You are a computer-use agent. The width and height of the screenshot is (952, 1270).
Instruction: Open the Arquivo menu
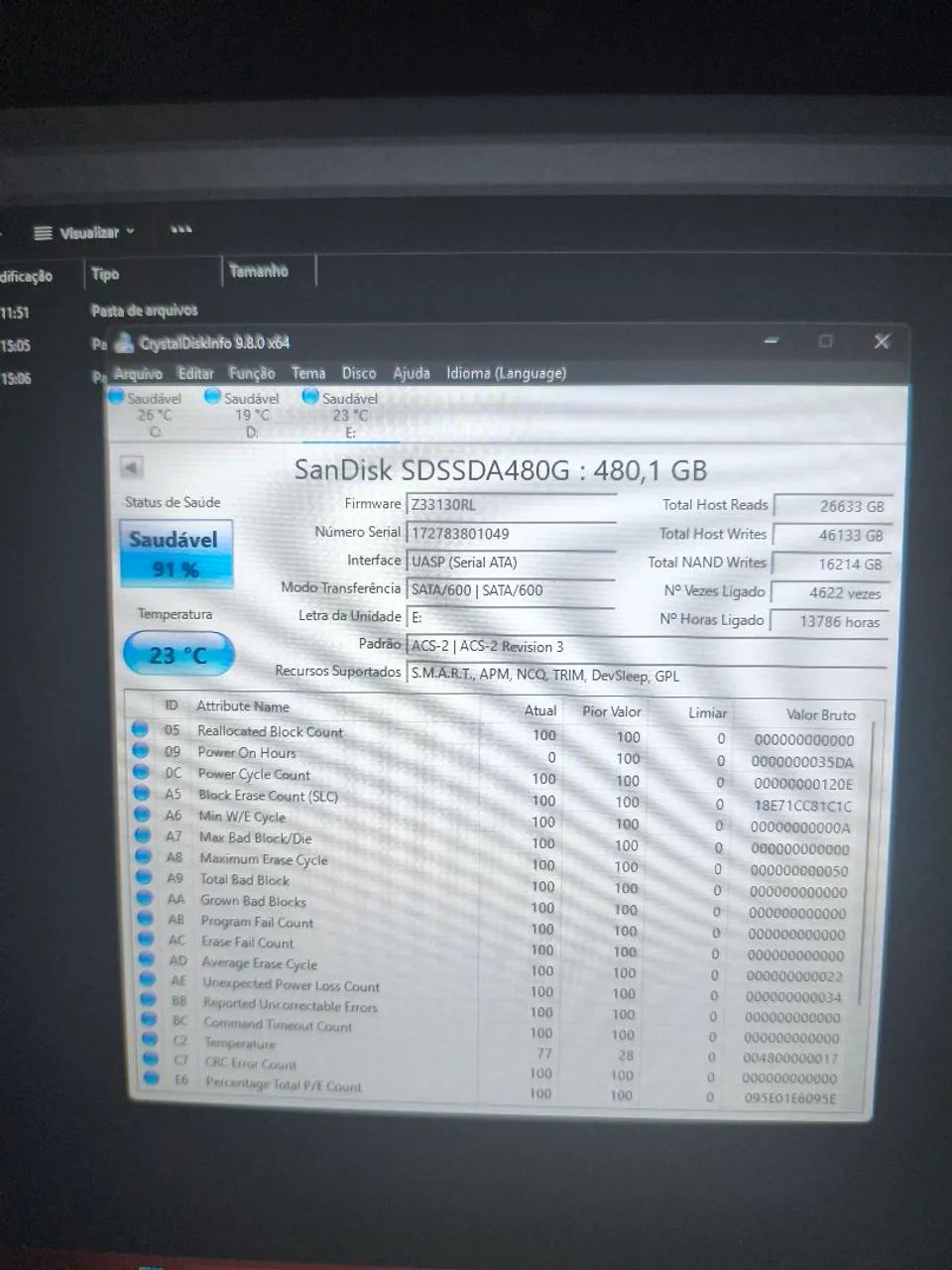point(138,373)
